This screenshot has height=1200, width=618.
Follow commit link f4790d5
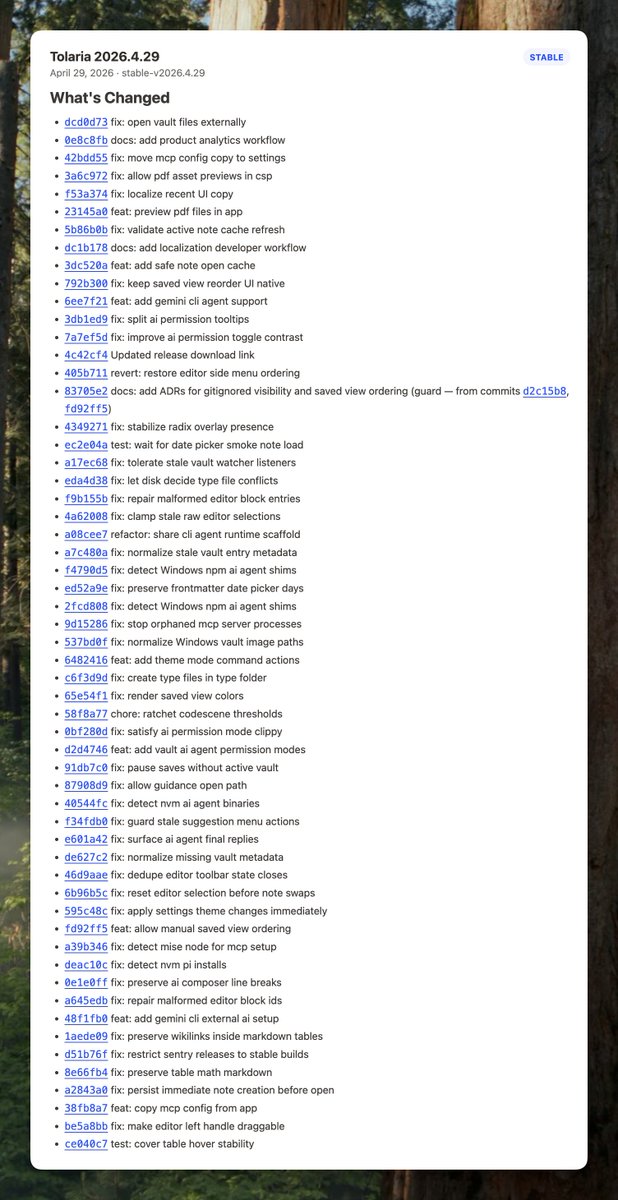click(86, 571)
